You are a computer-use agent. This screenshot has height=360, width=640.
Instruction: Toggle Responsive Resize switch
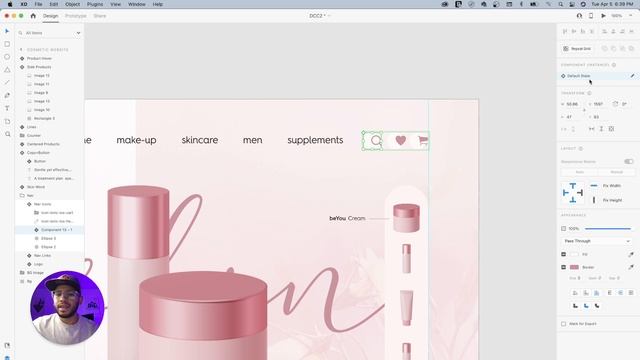point(629,162)
